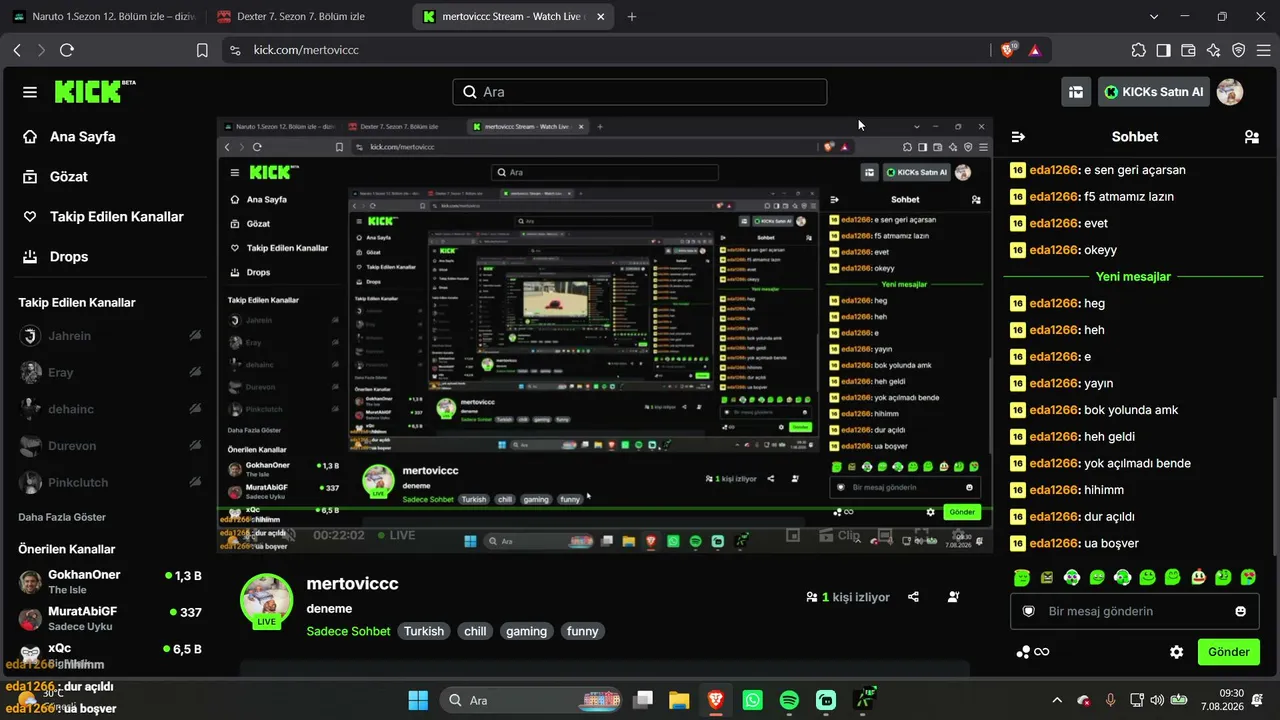
Task: Select the chill stream tag
Action: [475, 631]
